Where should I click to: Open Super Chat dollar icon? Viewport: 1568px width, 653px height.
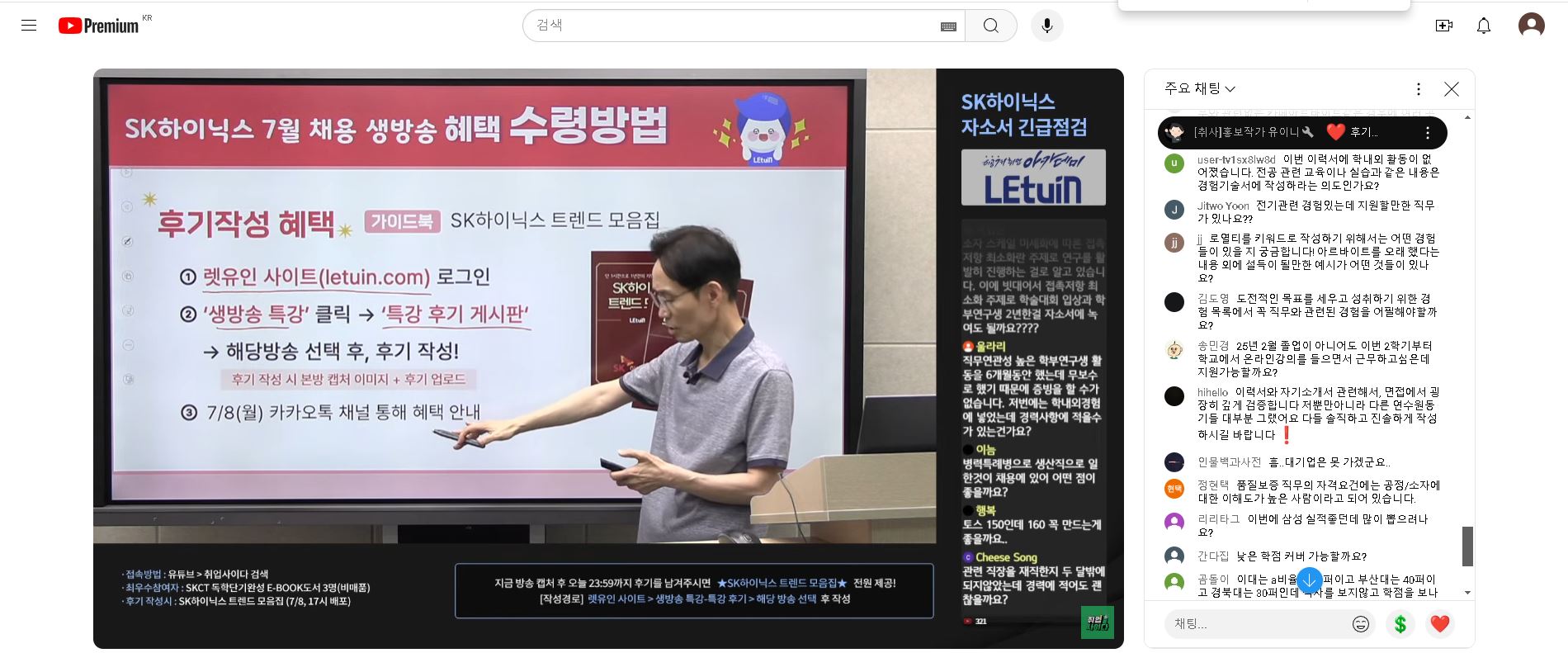point(1400,624)
